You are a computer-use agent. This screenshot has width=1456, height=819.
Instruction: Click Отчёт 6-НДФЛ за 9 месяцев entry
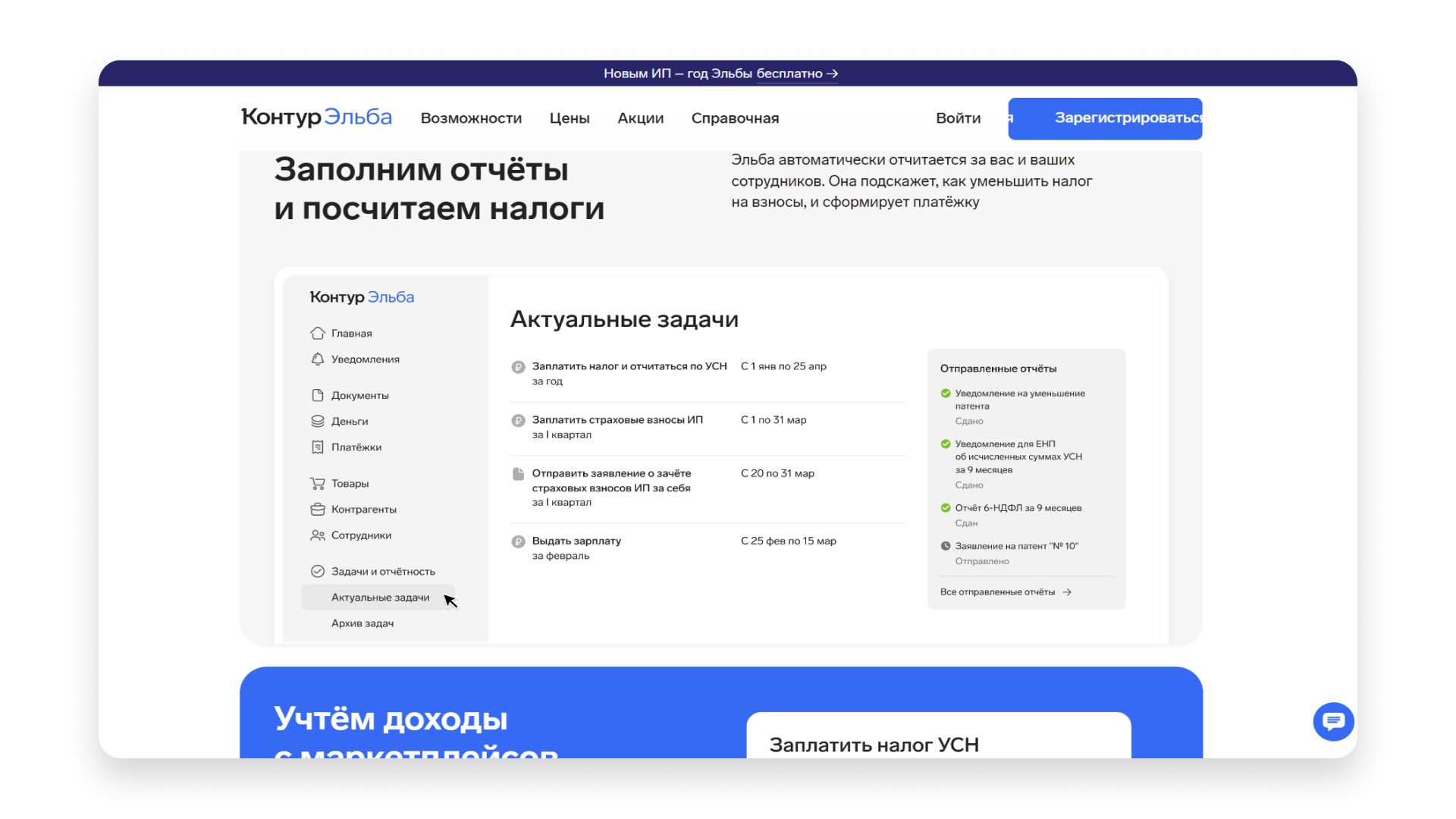pyautogui.click(x=1018, y=508)
